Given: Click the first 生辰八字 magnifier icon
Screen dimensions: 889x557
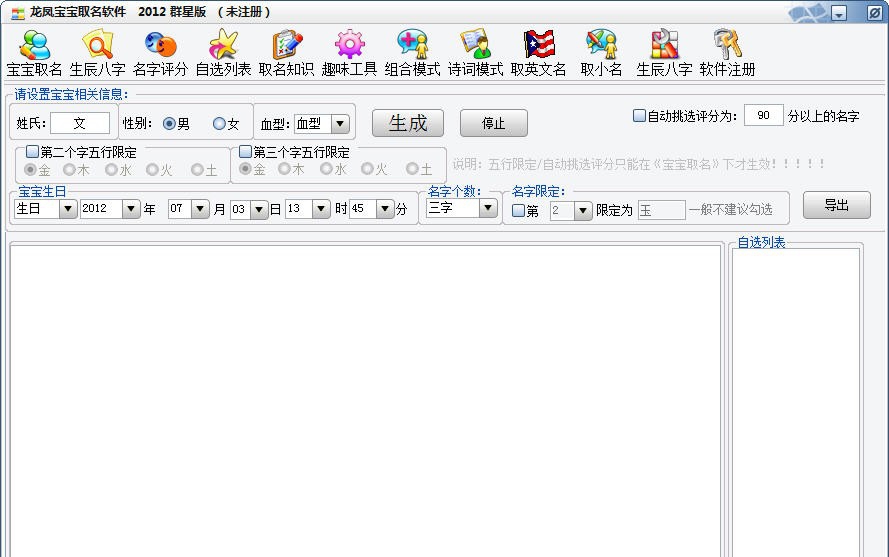Looking at the screenshot, I should [x=97, y=53].
